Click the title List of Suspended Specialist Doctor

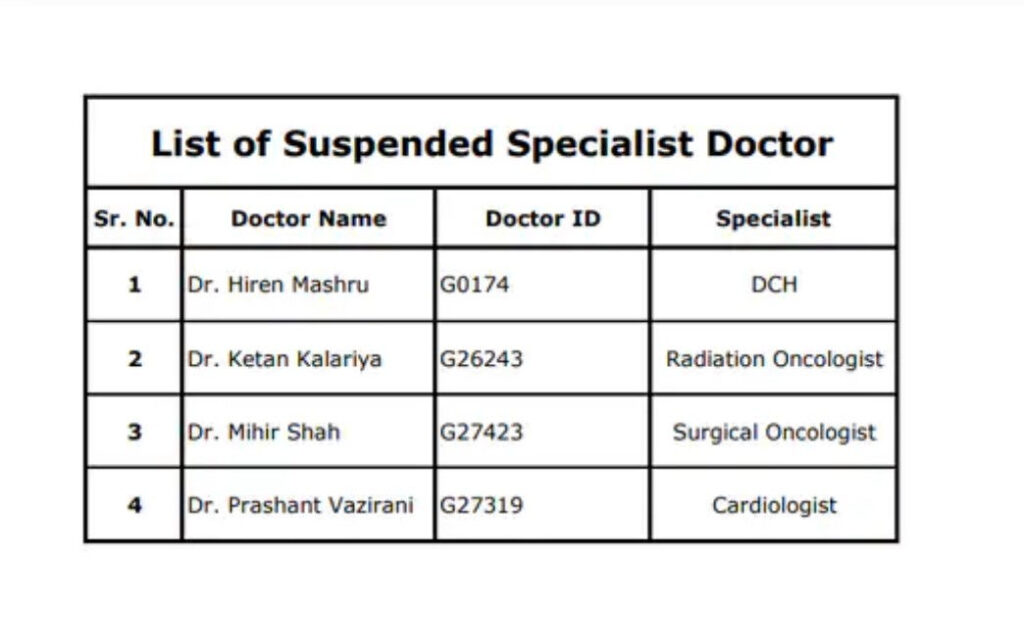(x=492, y=144)
